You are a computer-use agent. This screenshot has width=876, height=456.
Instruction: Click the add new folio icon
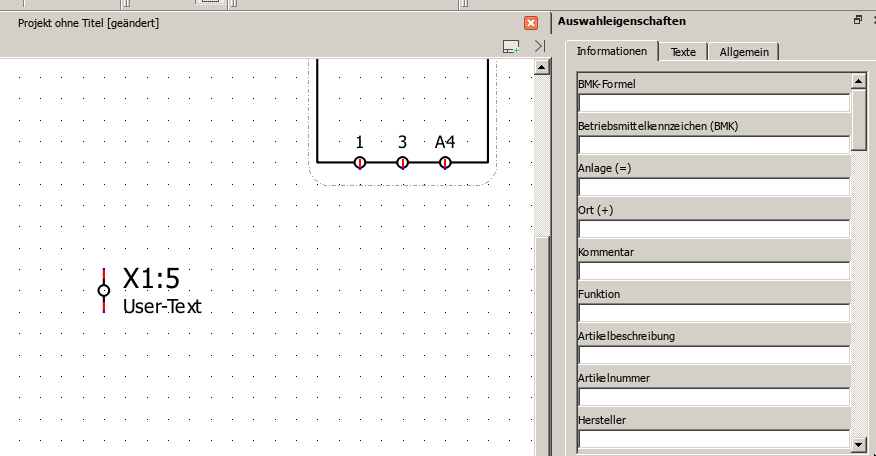[511, 46]
